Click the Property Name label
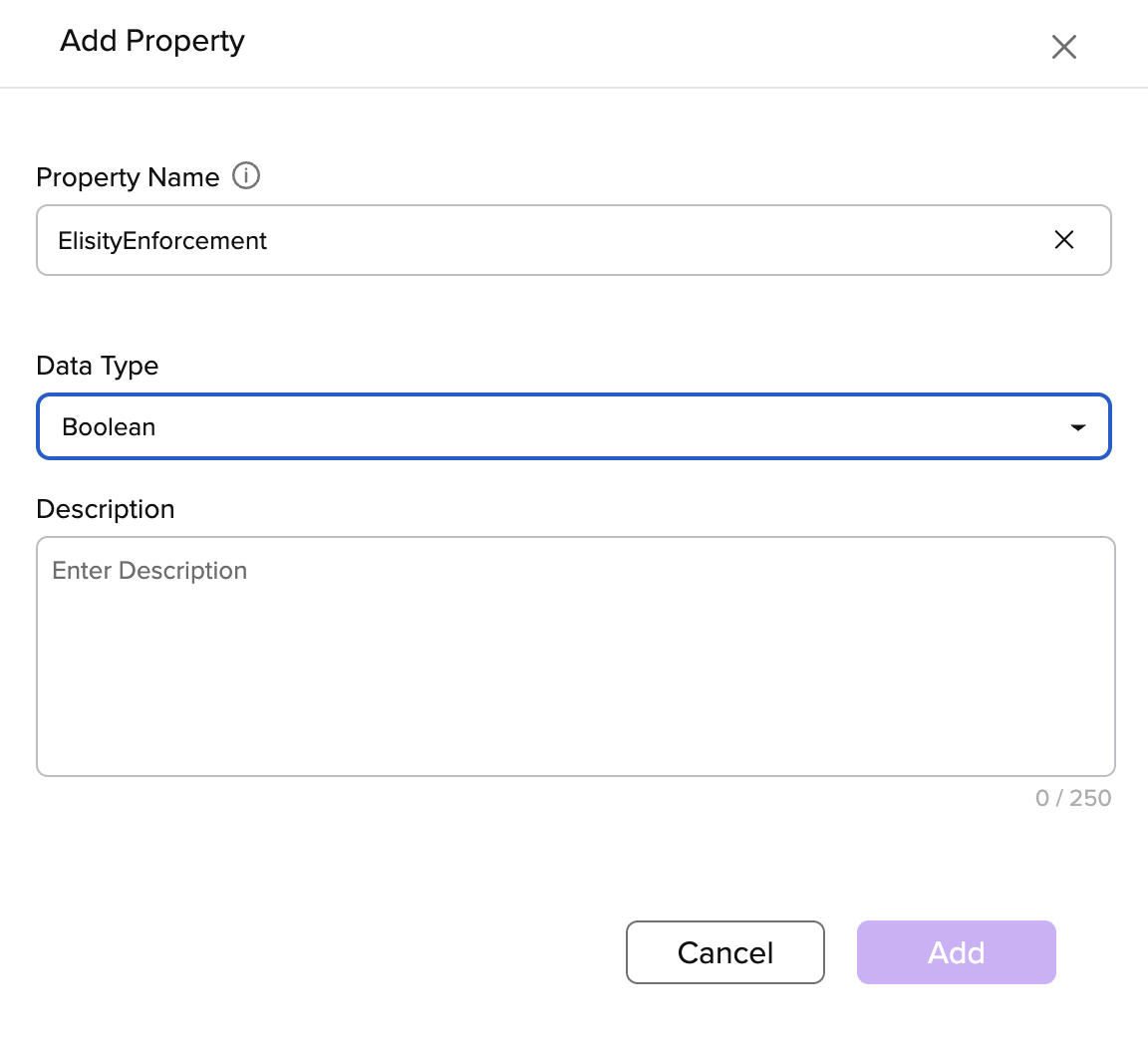 pyautogui.click(x=128, y=177)
